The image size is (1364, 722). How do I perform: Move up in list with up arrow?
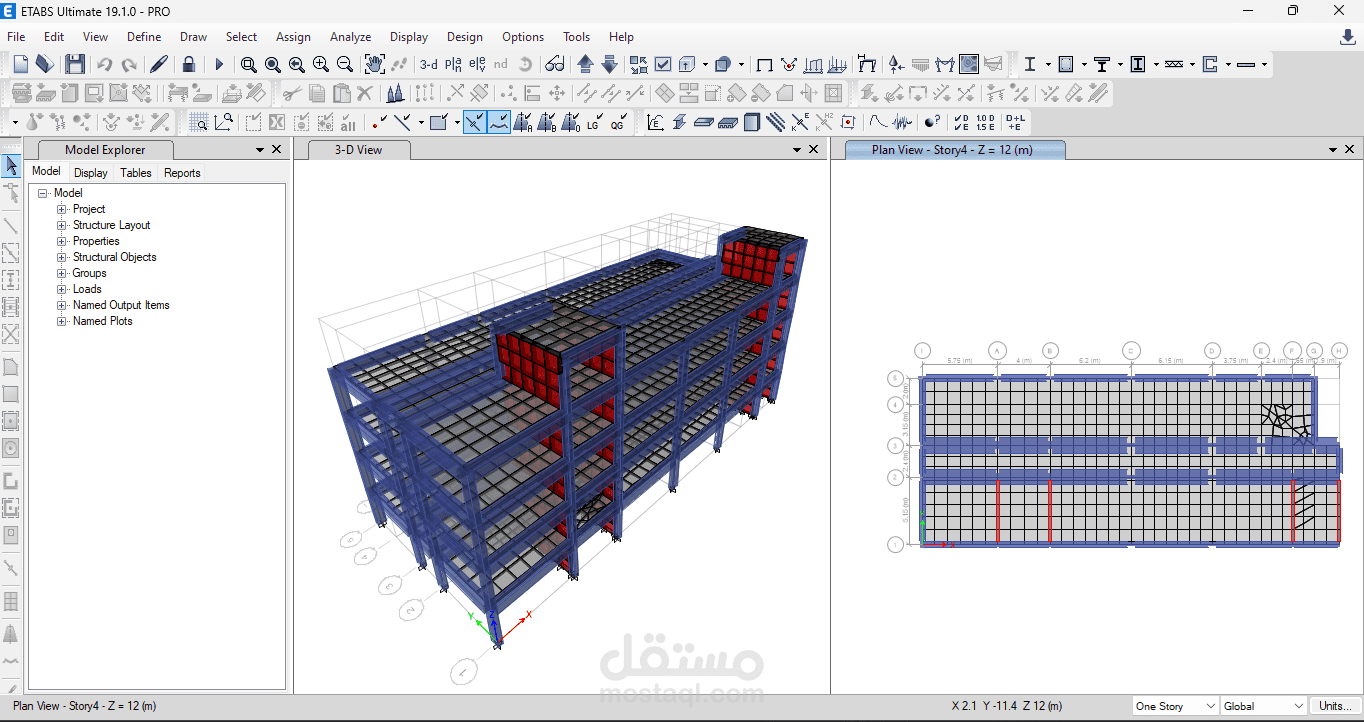point(585,64)
